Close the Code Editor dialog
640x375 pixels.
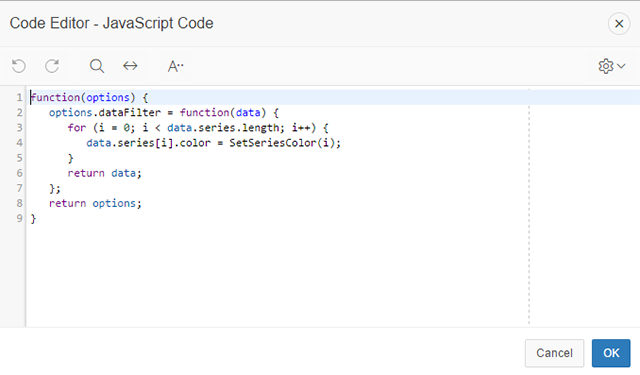(x=619, y=24)
